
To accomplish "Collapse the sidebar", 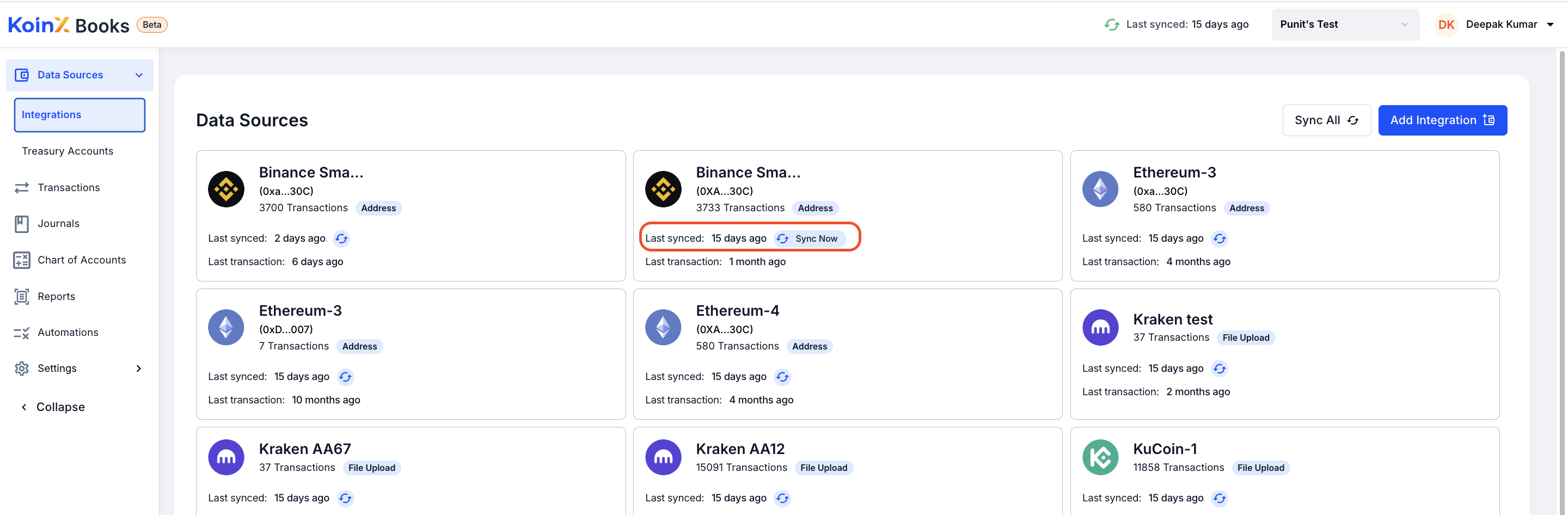I will 53,407.
